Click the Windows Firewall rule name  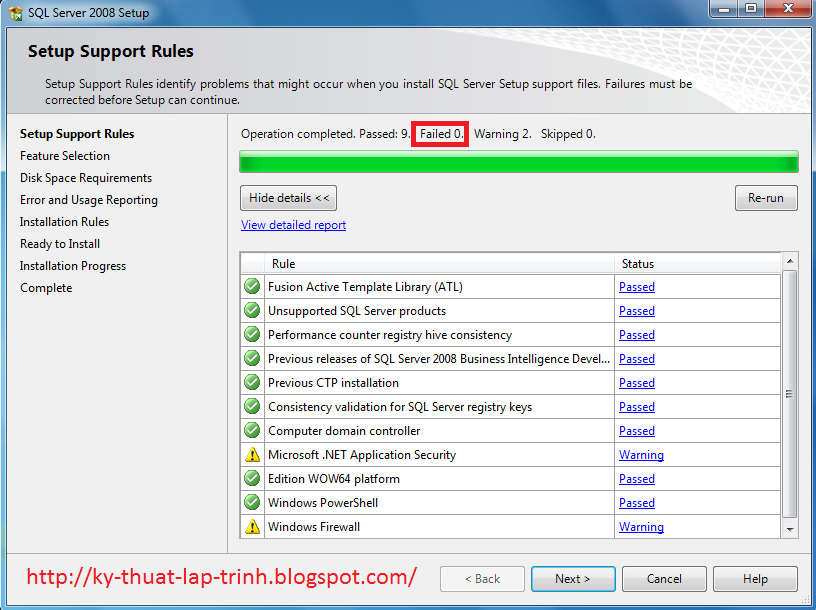pyautogui.click(x=314, y=527)
